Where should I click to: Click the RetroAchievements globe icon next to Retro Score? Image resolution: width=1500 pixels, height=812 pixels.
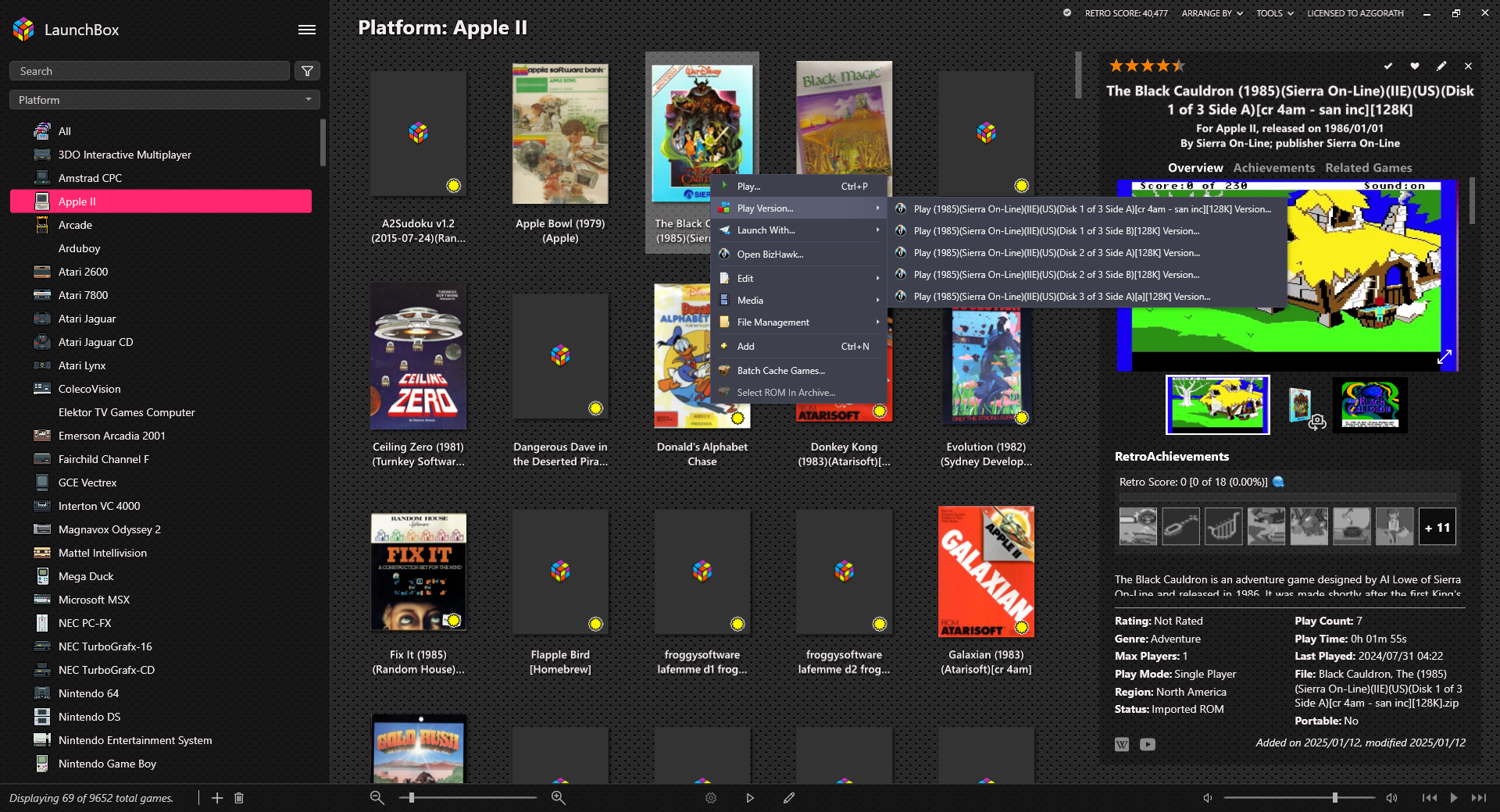pos(1279,482)
